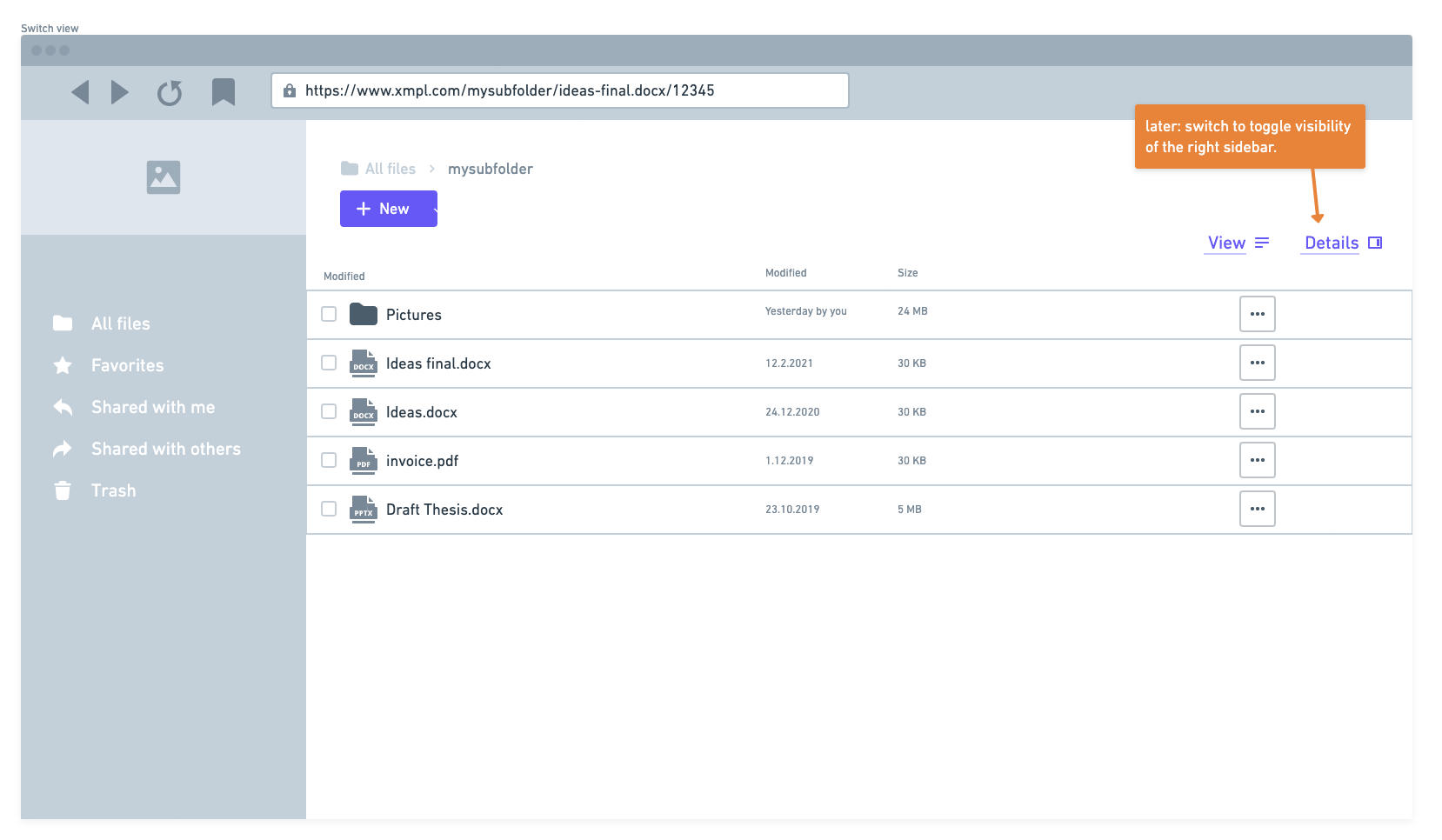
Task: Open the three-dot menu for Ideas final.docx
Action: 1258,363
